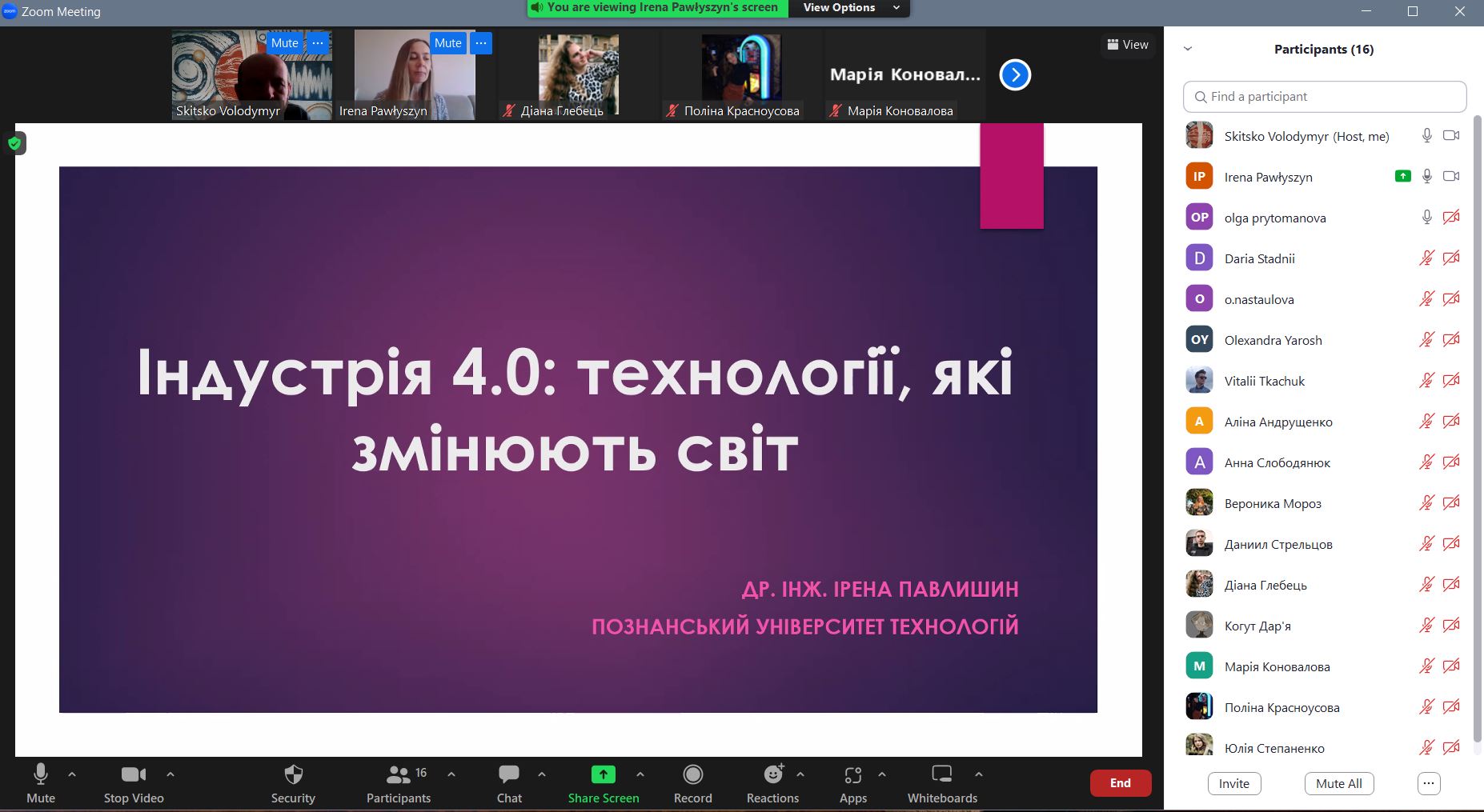
Task: Click the Find a participant search field
Action: (1325, 97)
